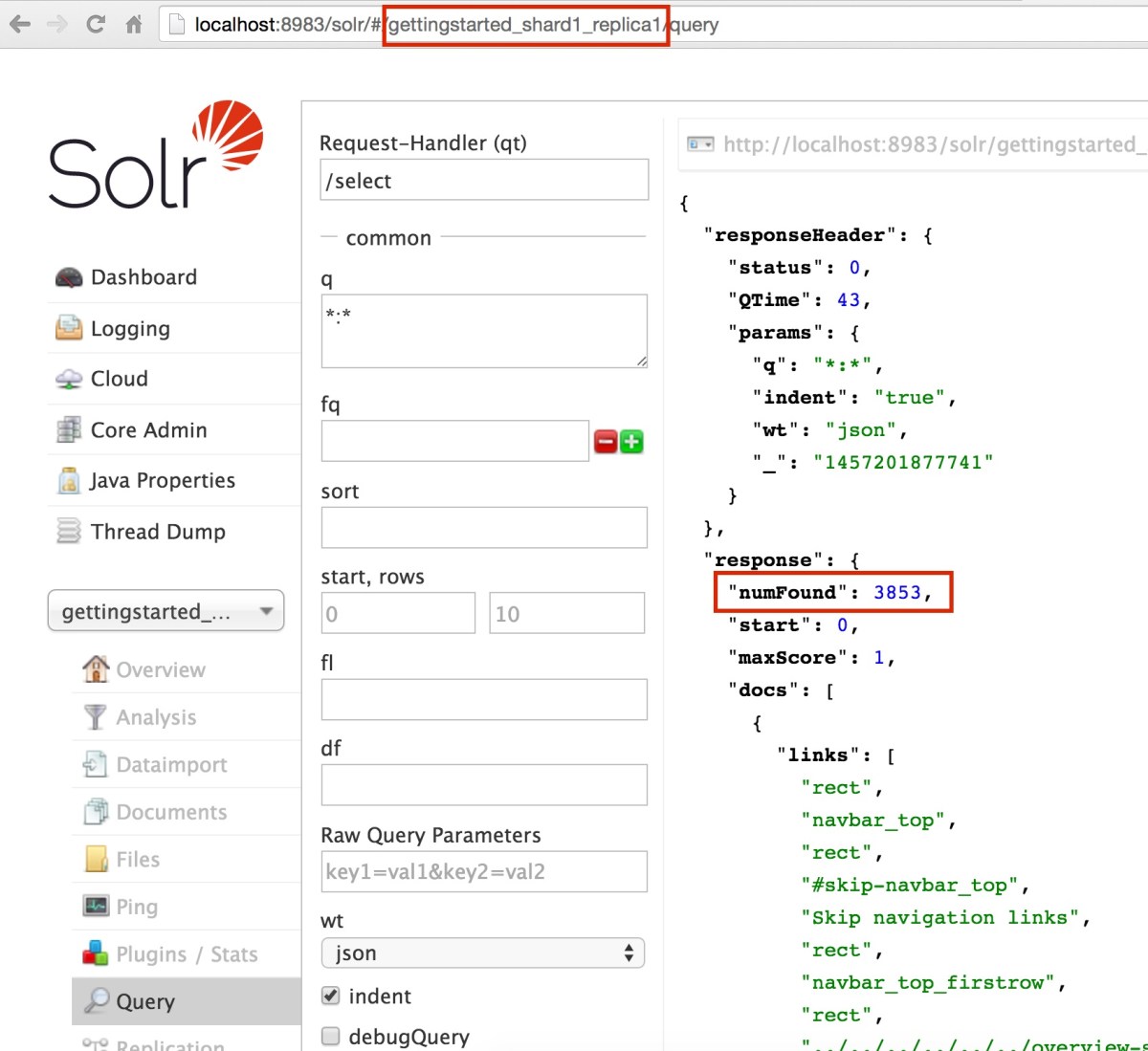Viewport: 1148px width, 1051px height.
Task: Go to the core Overview page
Action: (x=160, y=669)
